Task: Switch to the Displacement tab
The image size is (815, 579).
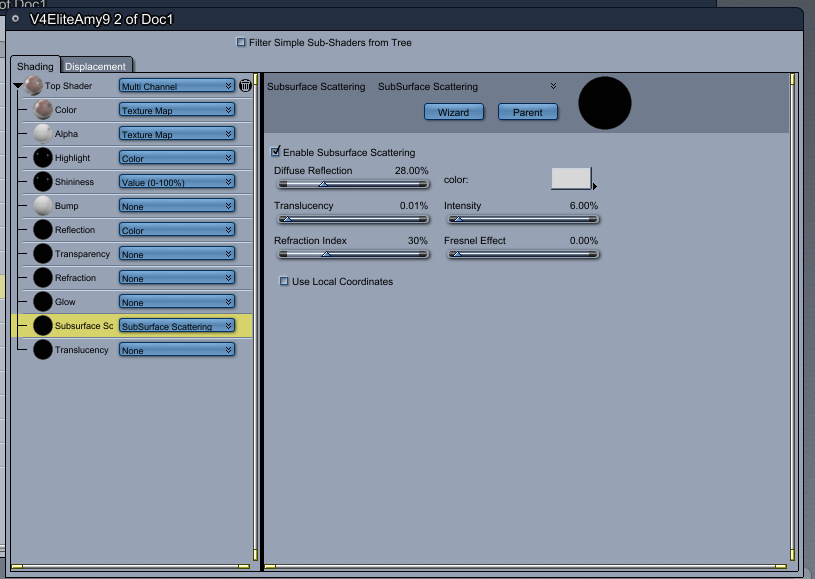Action: [x=96, y=66]
